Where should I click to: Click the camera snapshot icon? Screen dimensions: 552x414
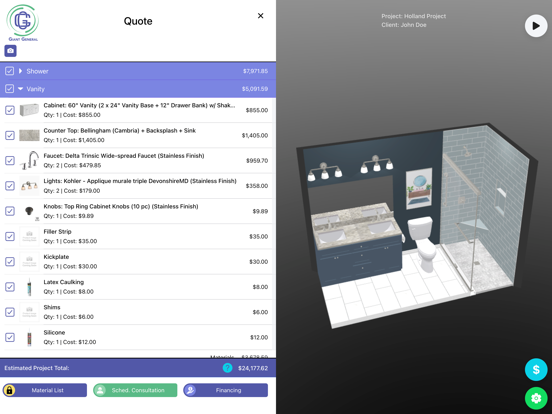pos(10,51)
